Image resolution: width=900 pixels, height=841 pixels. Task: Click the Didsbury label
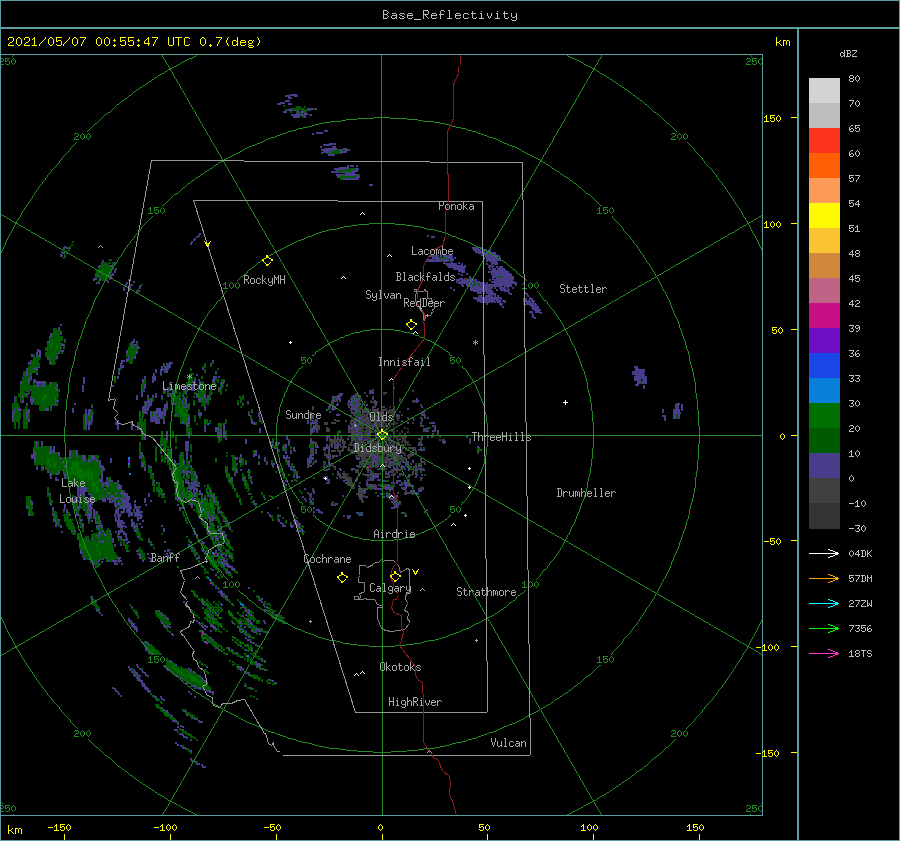pyautogui.click(x=377, y=448)
